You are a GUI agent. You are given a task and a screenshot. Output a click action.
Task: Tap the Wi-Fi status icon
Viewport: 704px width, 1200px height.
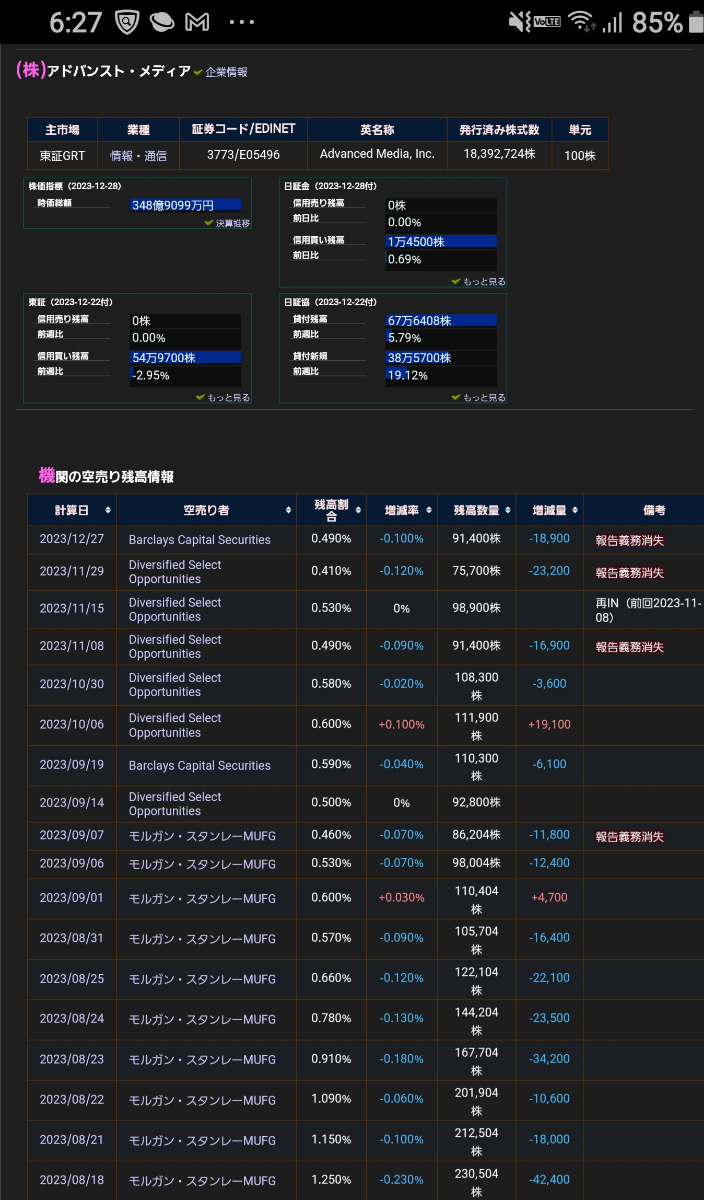pos(580,22)
